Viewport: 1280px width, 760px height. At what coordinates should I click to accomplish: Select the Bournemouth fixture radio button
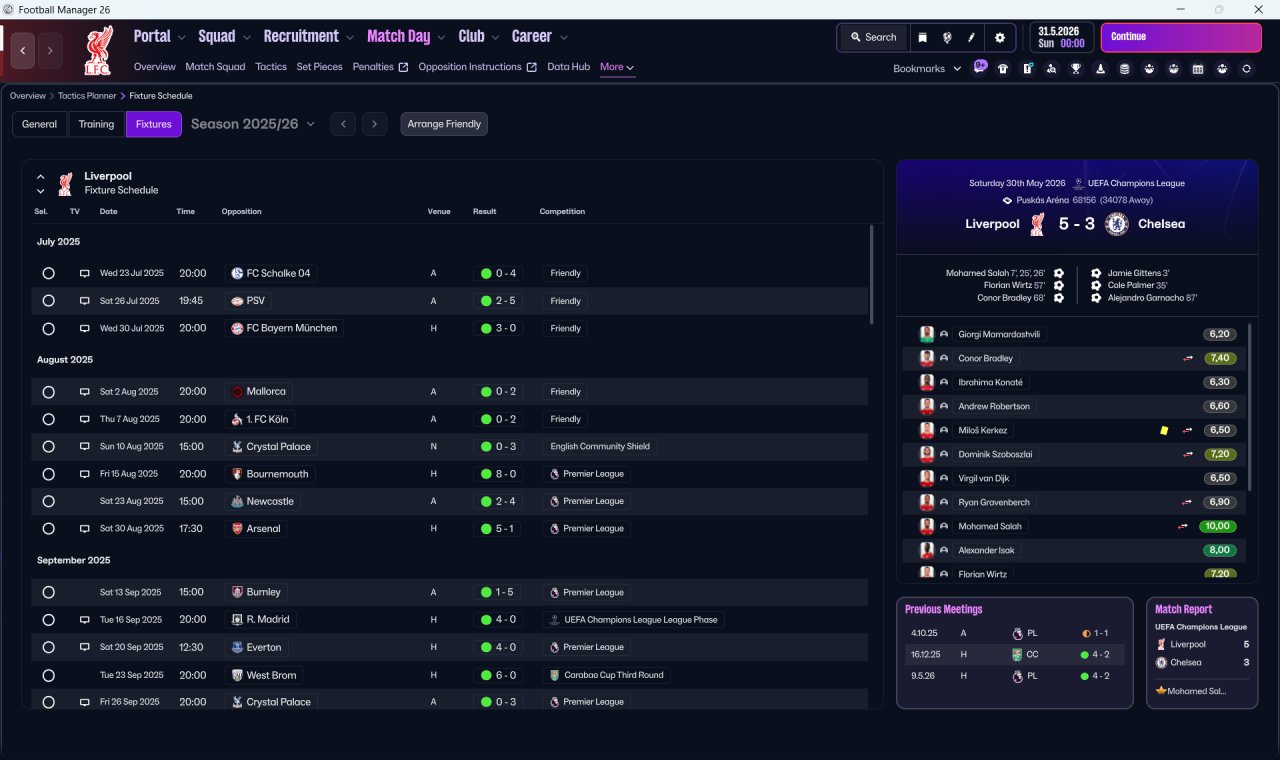48,474
